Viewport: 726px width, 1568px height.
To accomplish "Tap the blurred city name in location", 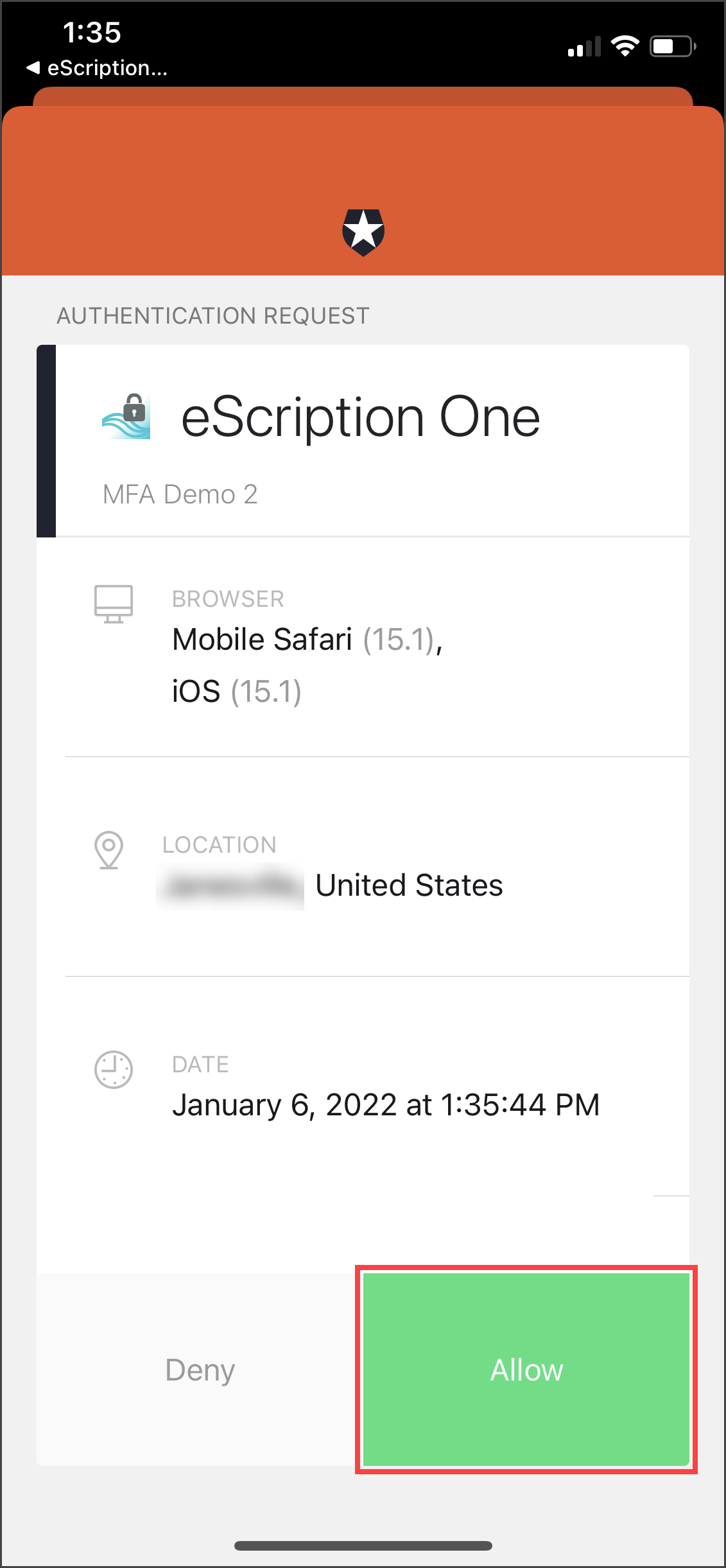I will pyautogui.click(x=230, y=886).
